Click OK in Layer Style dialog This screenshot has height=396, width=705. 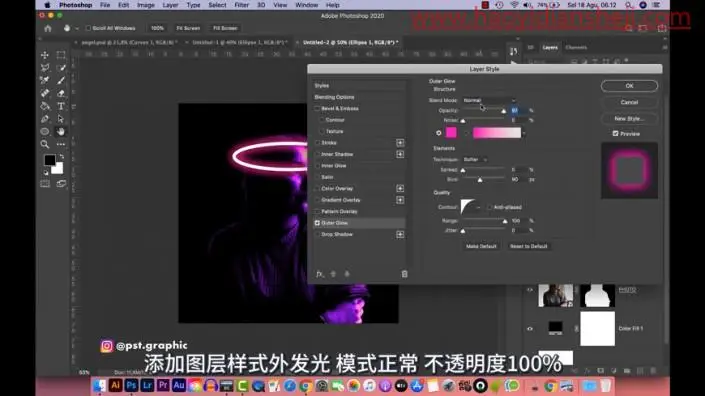click(x=629, y=86)
